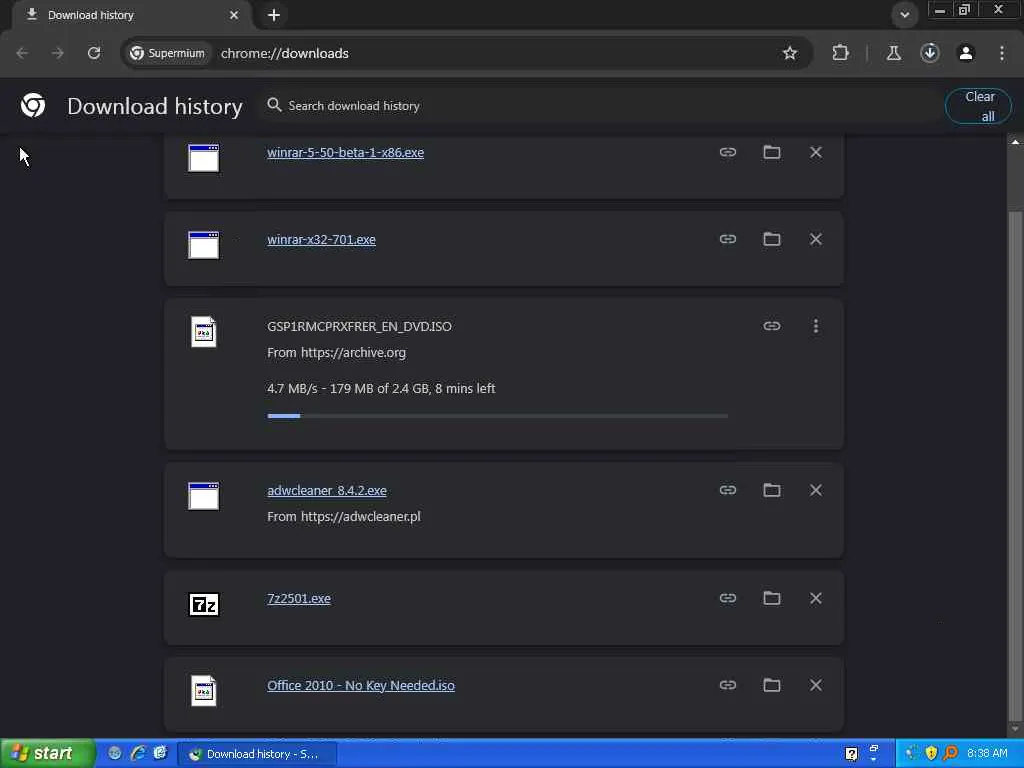The width and height of the screenshot is (1024, 768).
Task: Copy download link for winrar-5-50-beta-1-x86.exe
Action: 728,152
